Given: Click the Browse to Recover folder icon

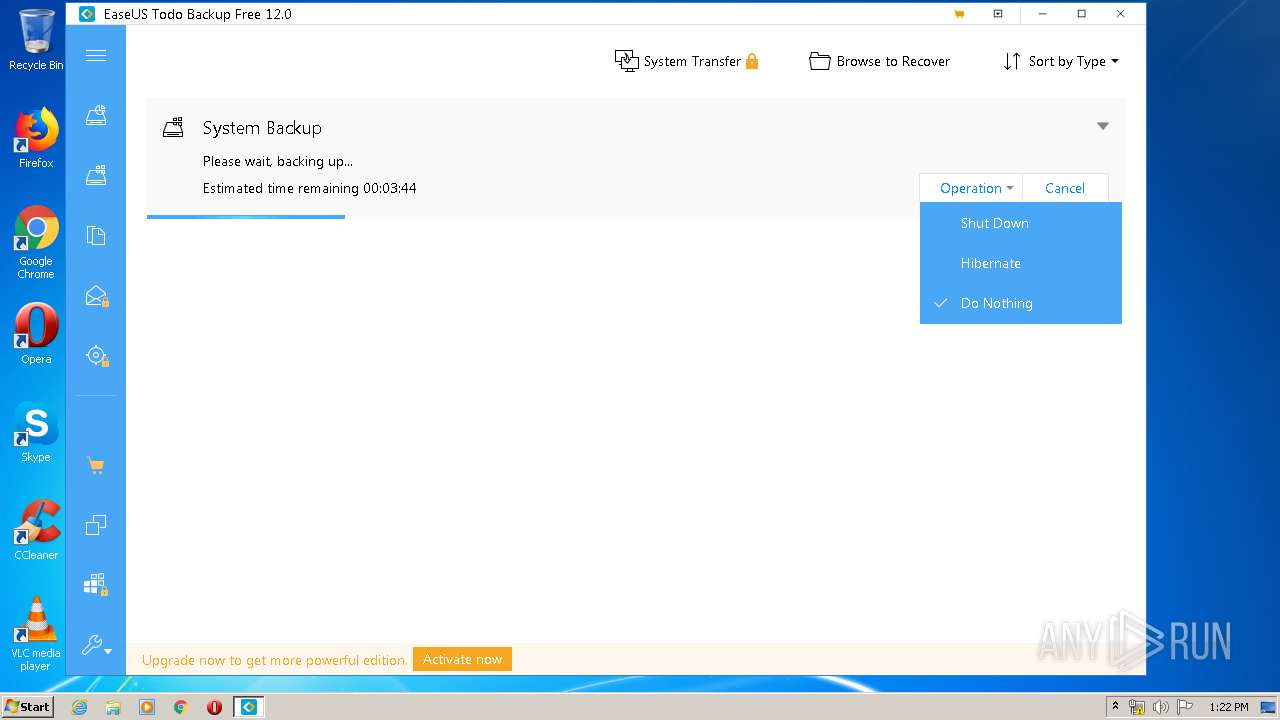Looking at the screenshot, I should (x=820, y=61).
